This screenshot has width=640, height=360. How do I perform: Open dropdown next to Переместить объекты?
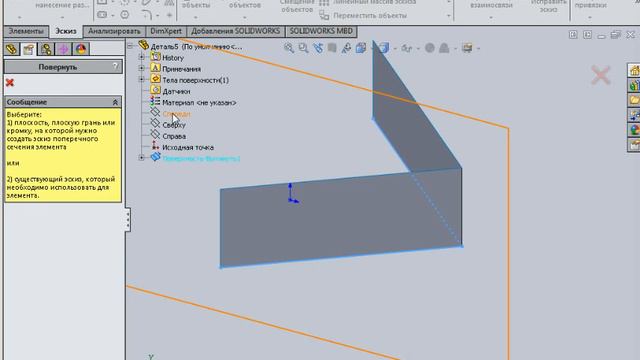(449, 16)
